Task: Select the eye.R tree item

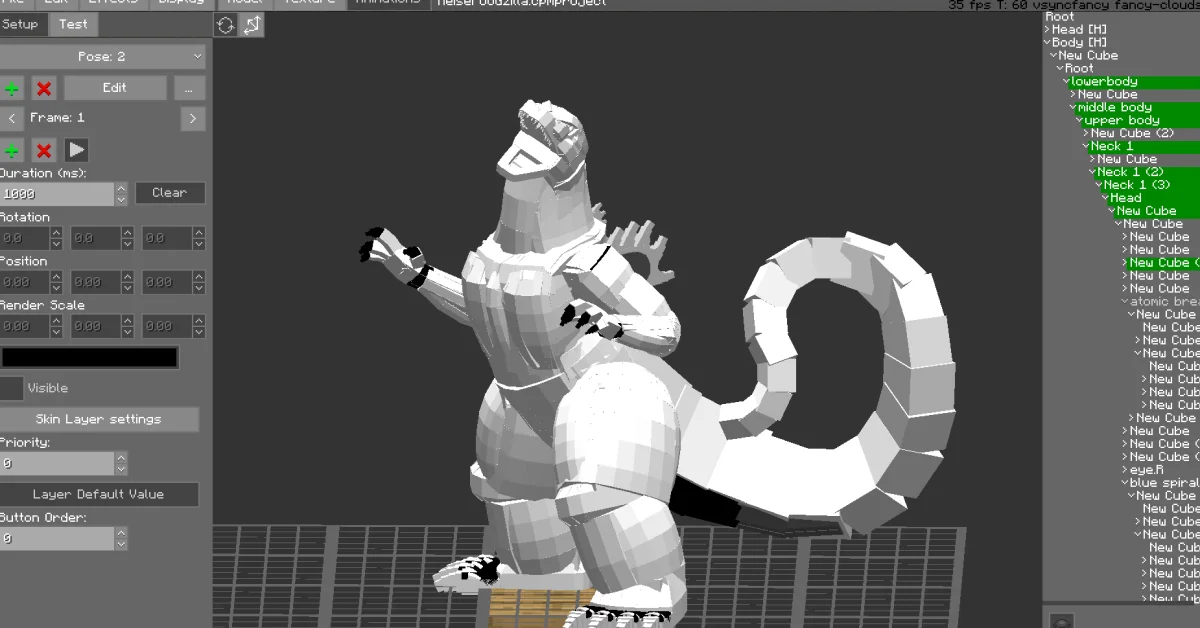Action: click(x=1147, y=470)
